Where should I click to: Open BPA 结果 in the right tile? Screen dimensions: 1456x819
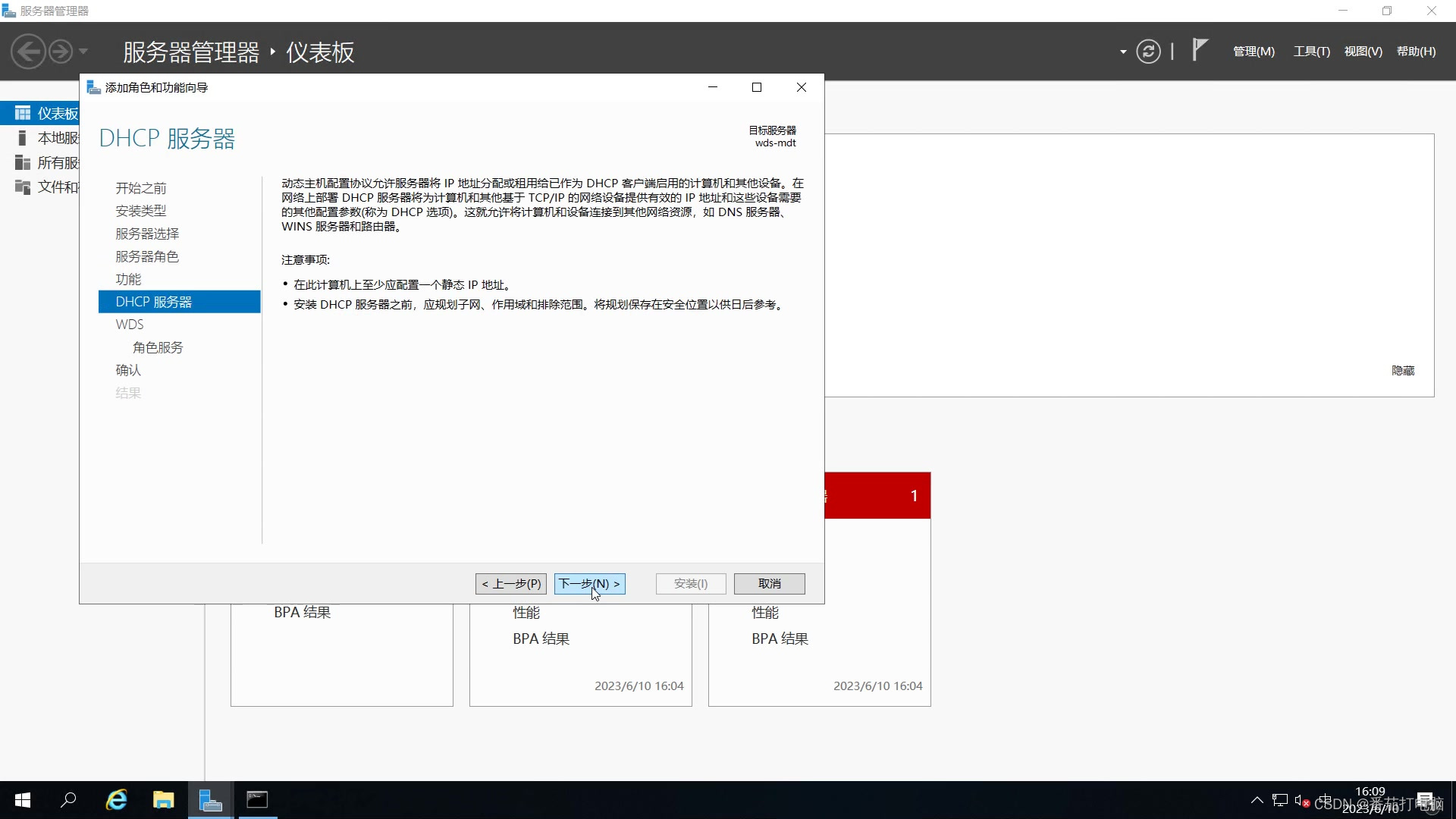pyautogui.click(x=780, y=639)
